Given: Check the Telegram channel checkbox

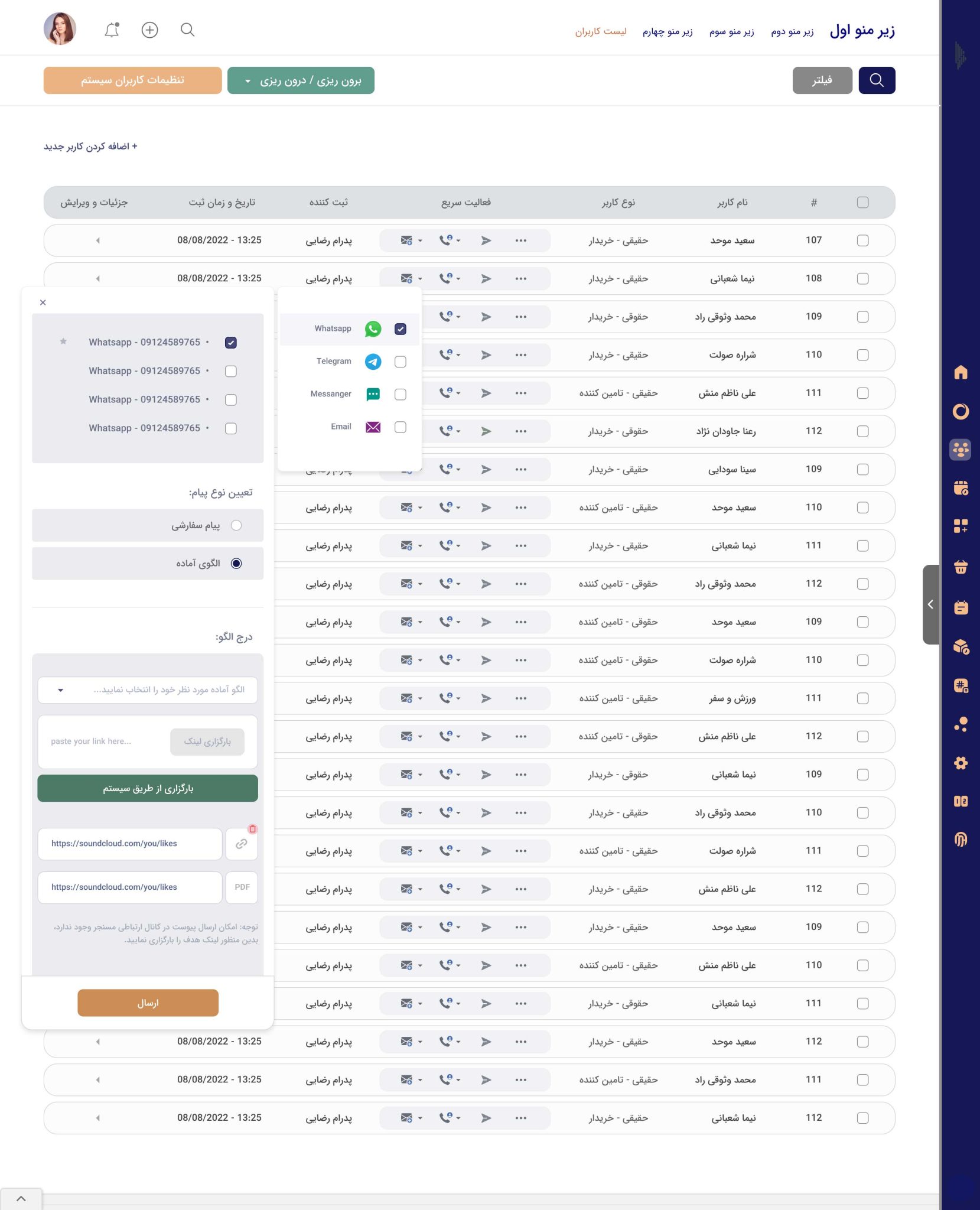Looking at the screenshot, I should point(400,362).
